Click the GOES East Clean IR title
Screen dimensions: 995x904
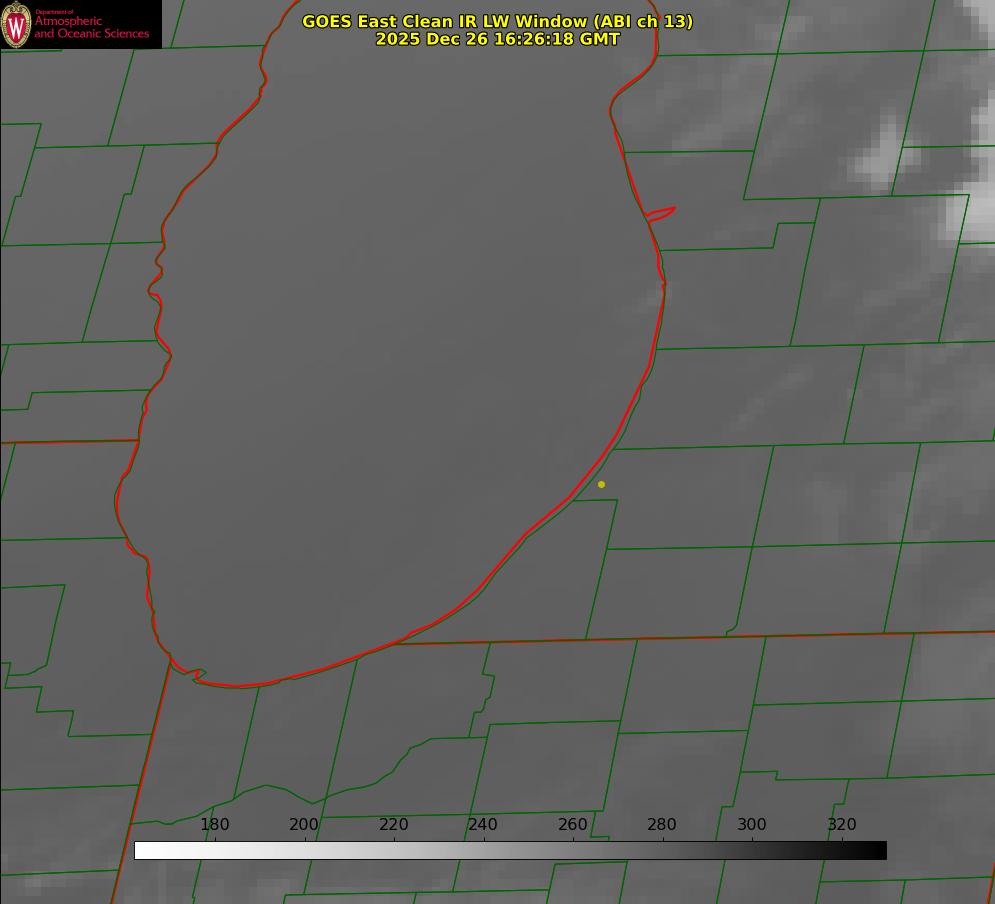pyautogui.click(x=497, y=21)
